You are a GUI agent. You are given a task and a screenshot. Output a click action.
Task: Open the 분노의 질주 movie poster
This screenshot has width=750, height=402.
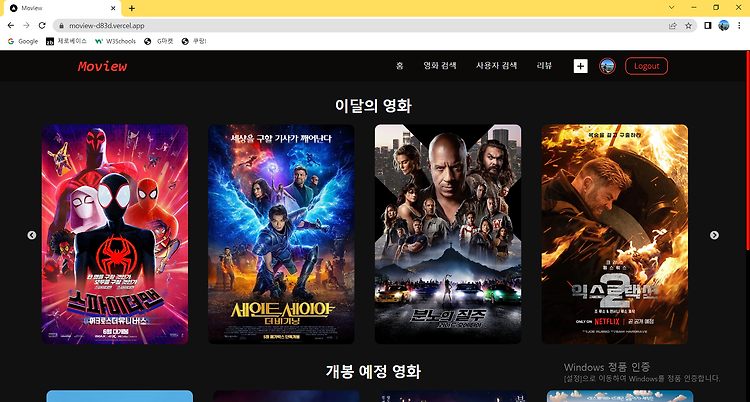448,234
